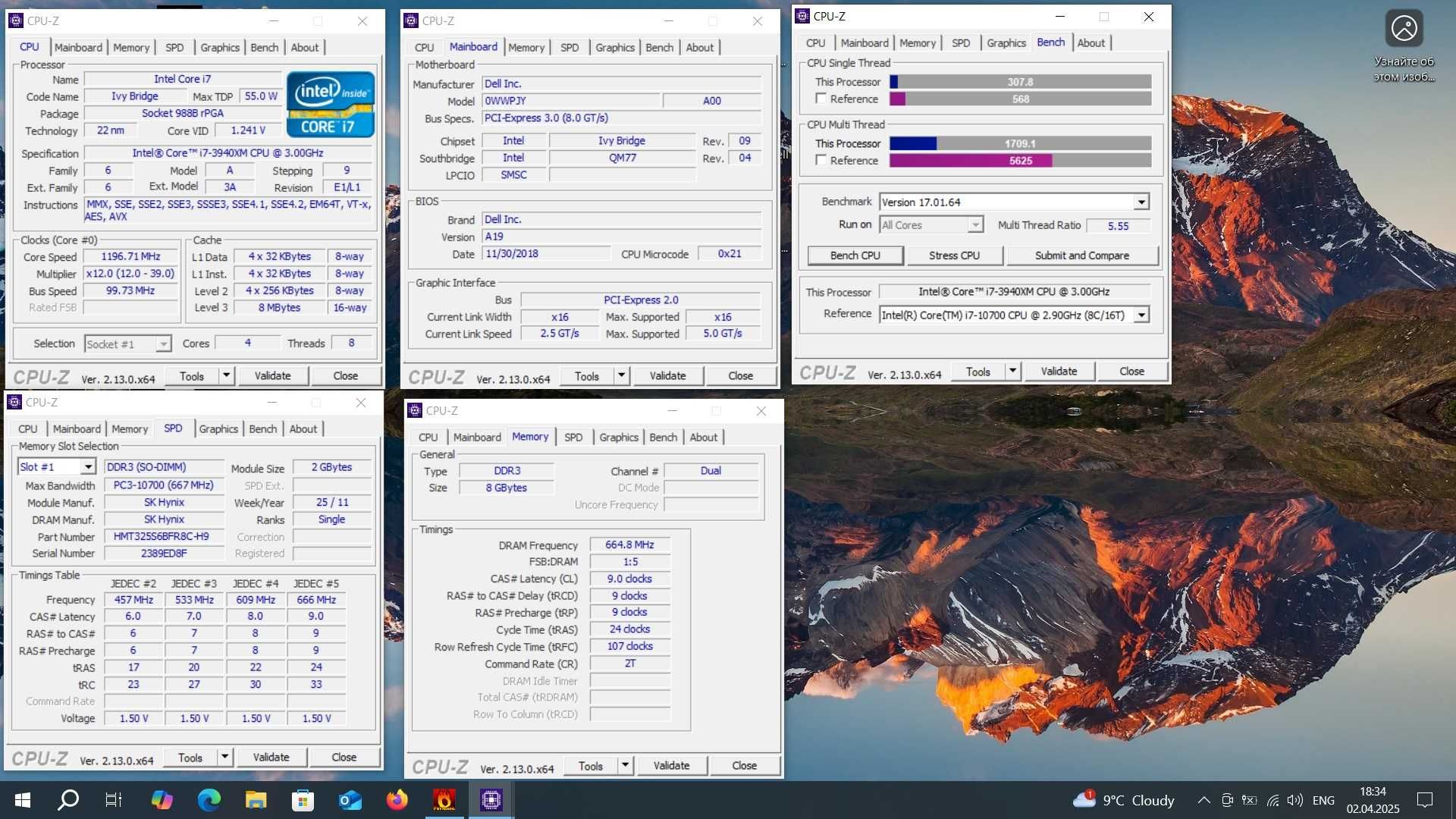Screen dimensions: 1456x819
Task: Click the meet-now tray icon
Action: [x=1227, y=800]
